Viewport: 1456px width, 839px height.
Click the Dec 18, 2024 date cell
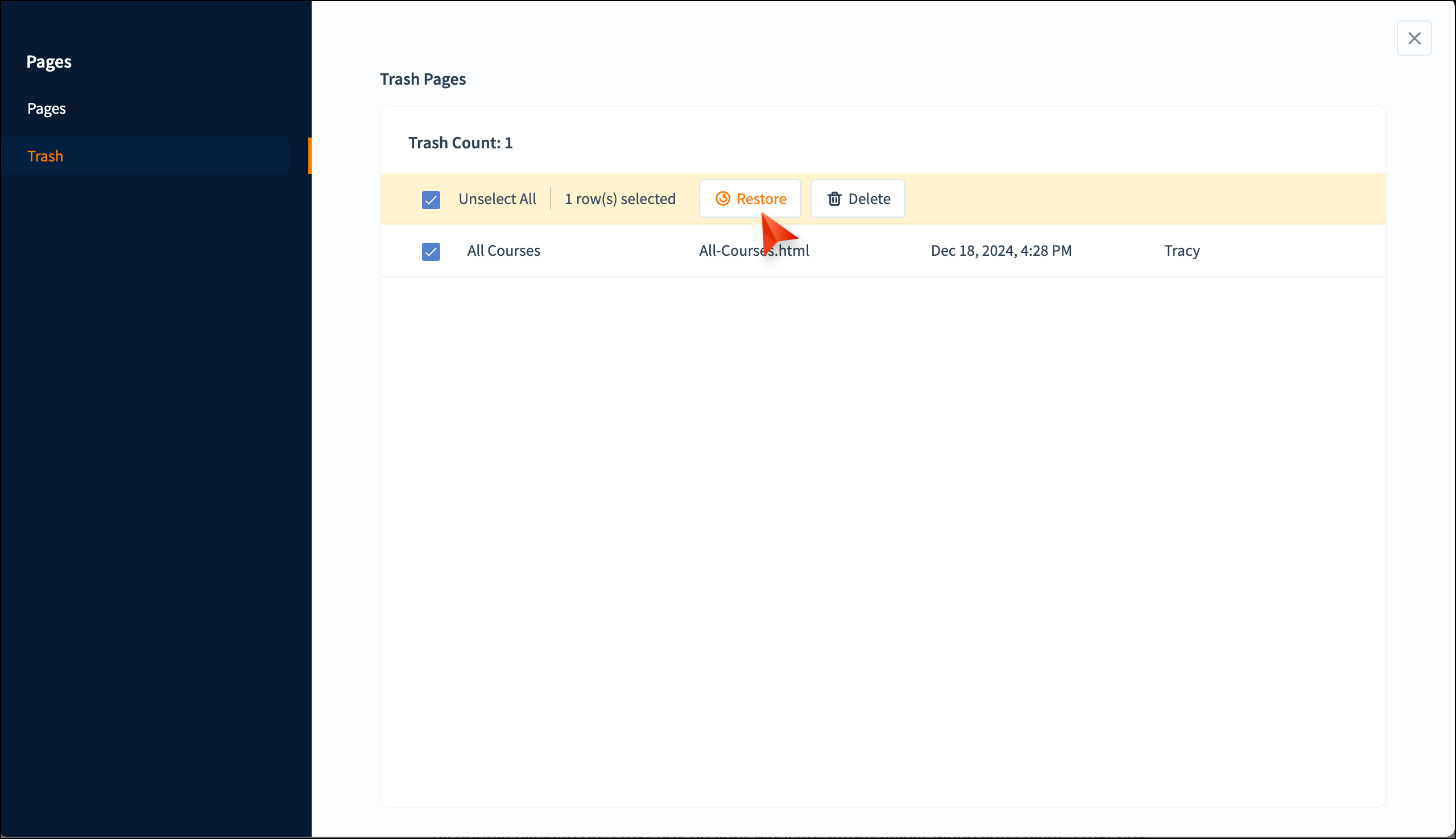(x=1000, y=251)
